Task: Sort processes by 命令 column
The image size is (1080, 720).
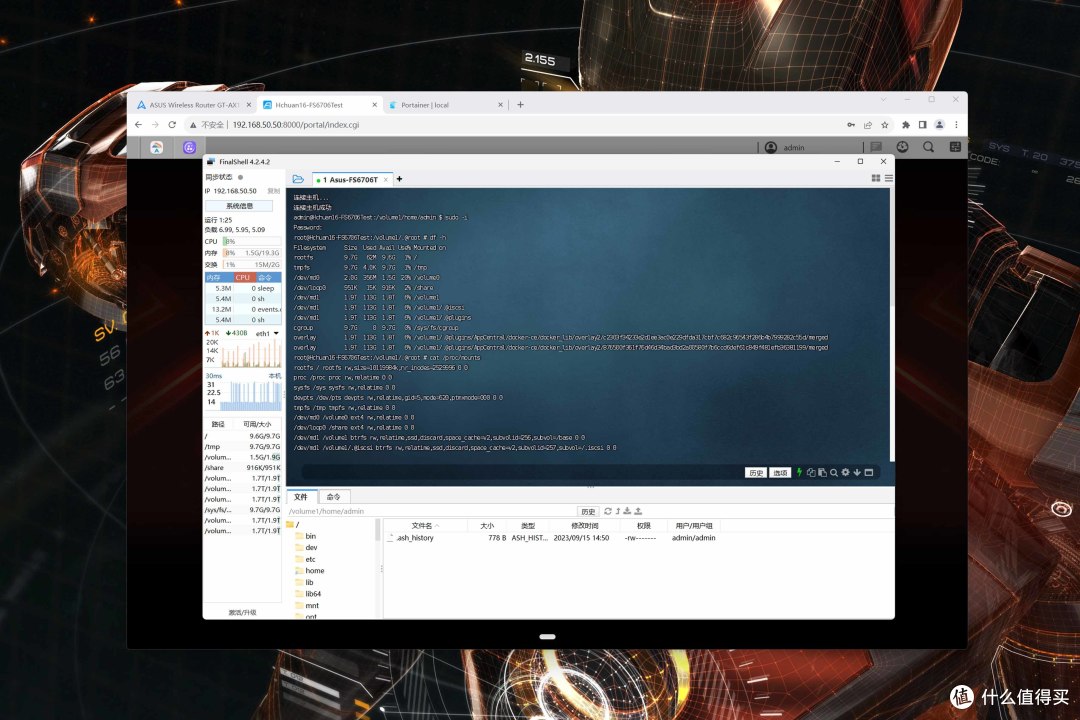Action: tap(267, 277)
